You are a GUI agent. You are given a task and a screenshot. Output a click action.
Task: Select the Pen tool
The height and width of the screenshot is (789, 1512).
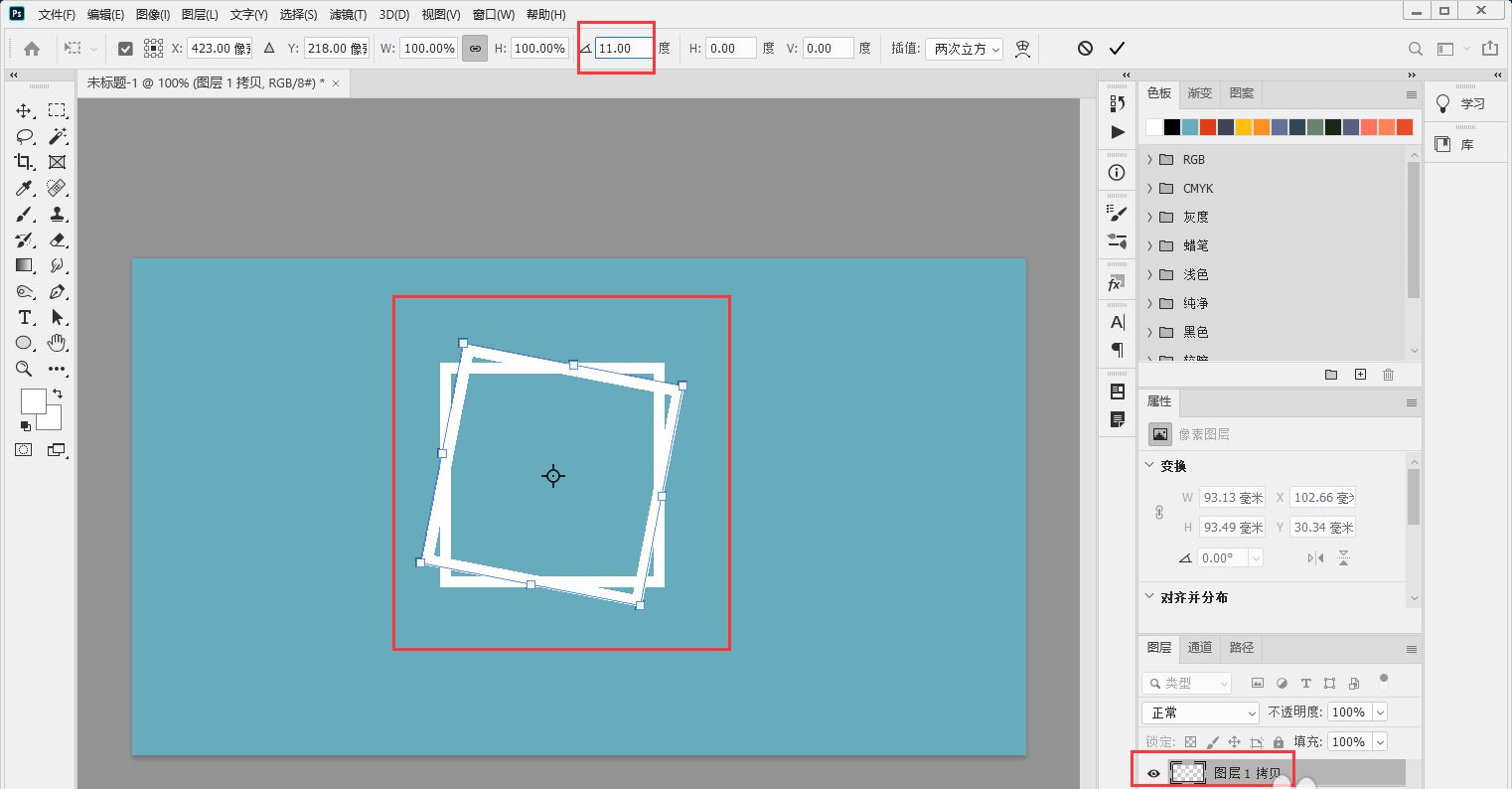[x=58, y=291]
